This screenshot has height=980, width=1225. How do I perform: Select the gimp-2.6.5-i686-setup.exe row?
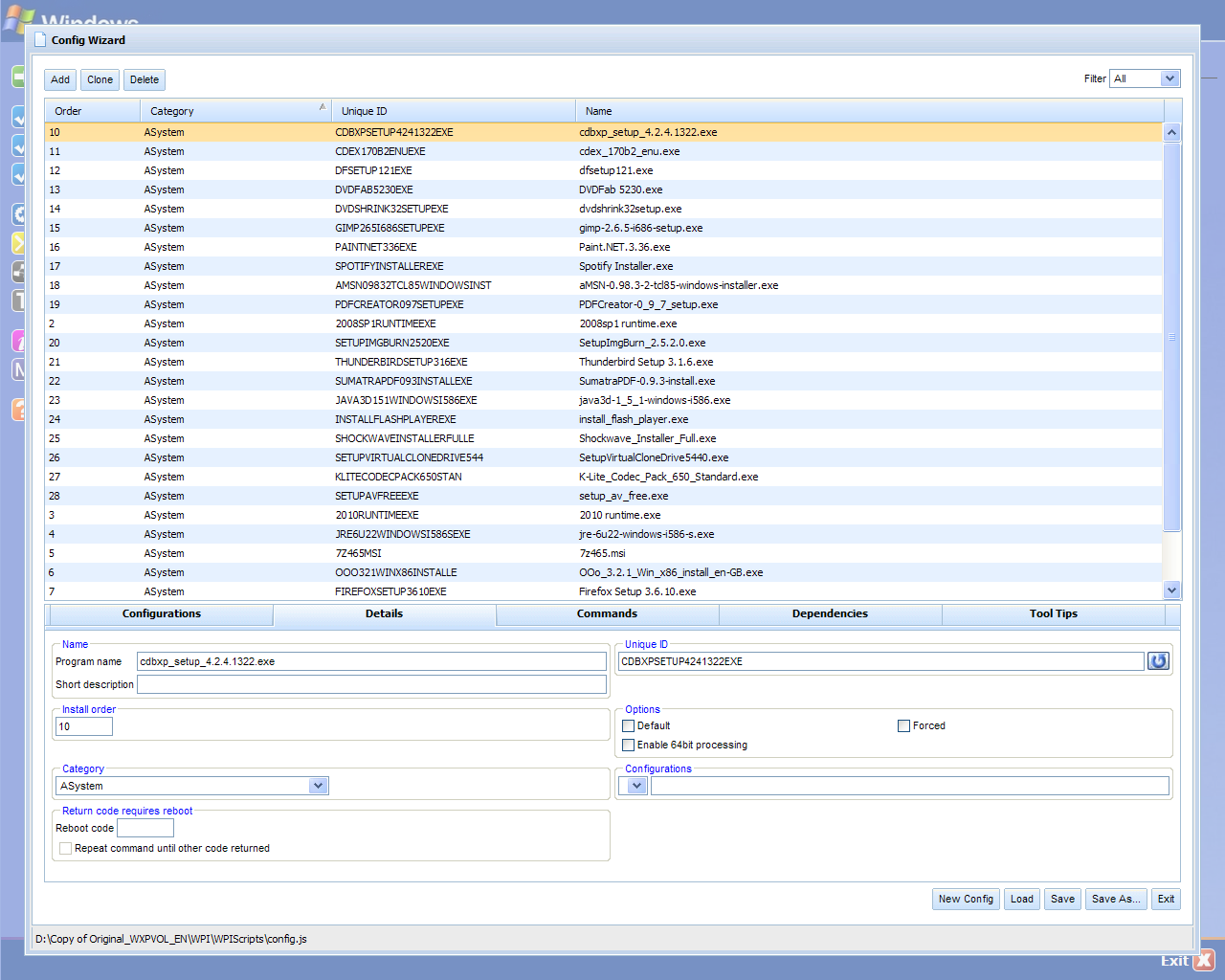[x=604, y=228]
